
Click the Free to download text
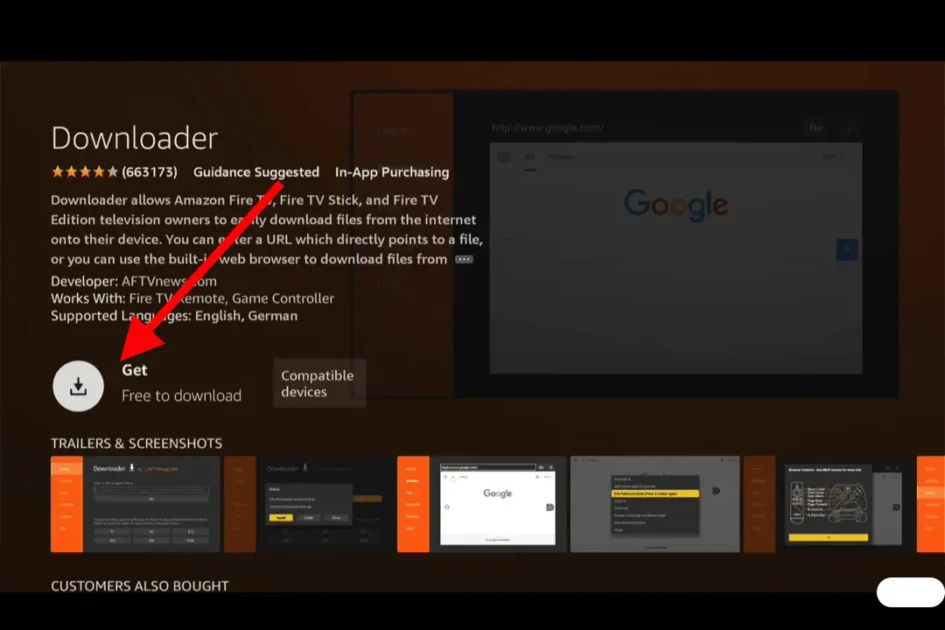[181, 396]
